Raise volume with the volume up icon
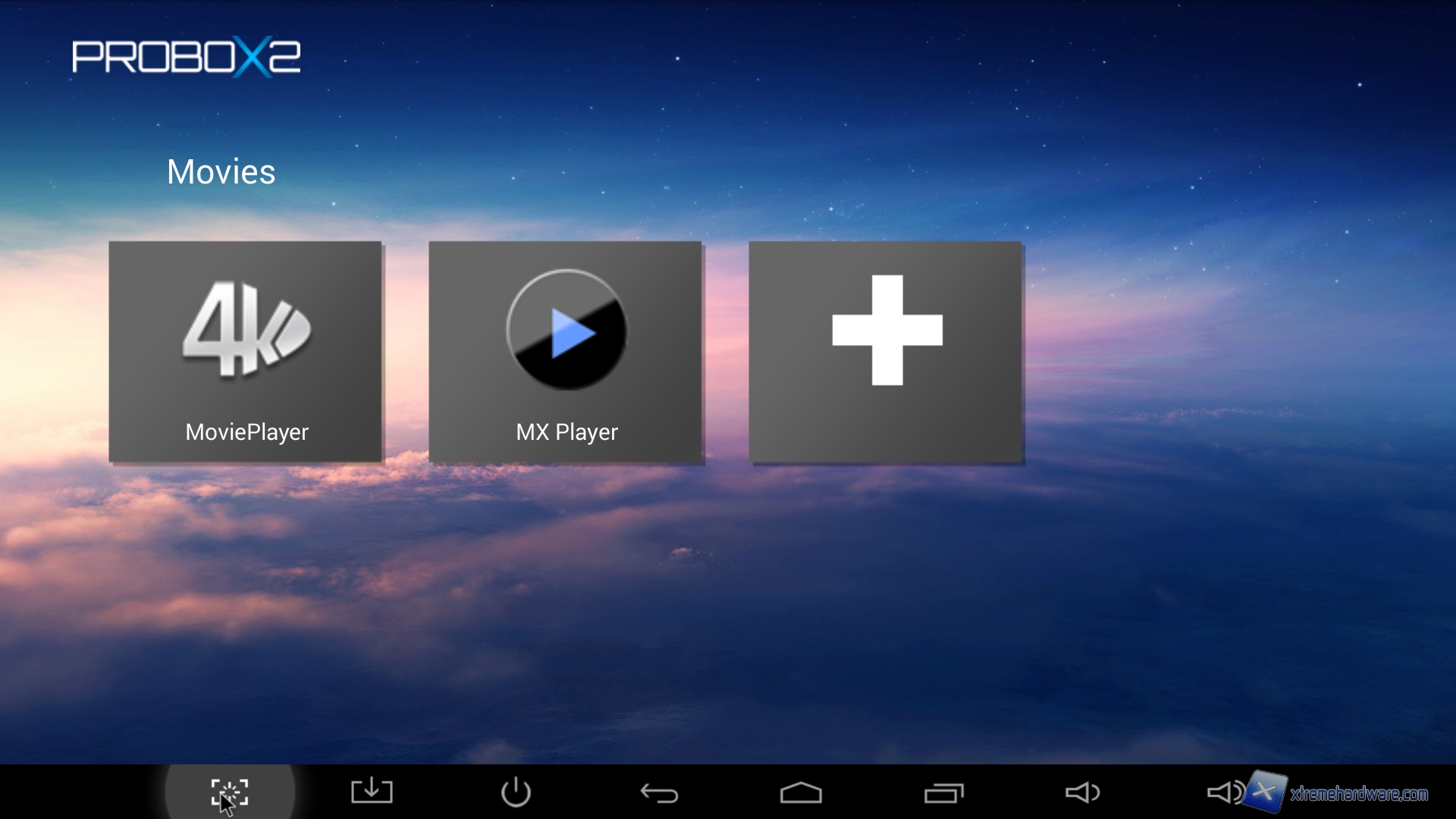 1224,792
